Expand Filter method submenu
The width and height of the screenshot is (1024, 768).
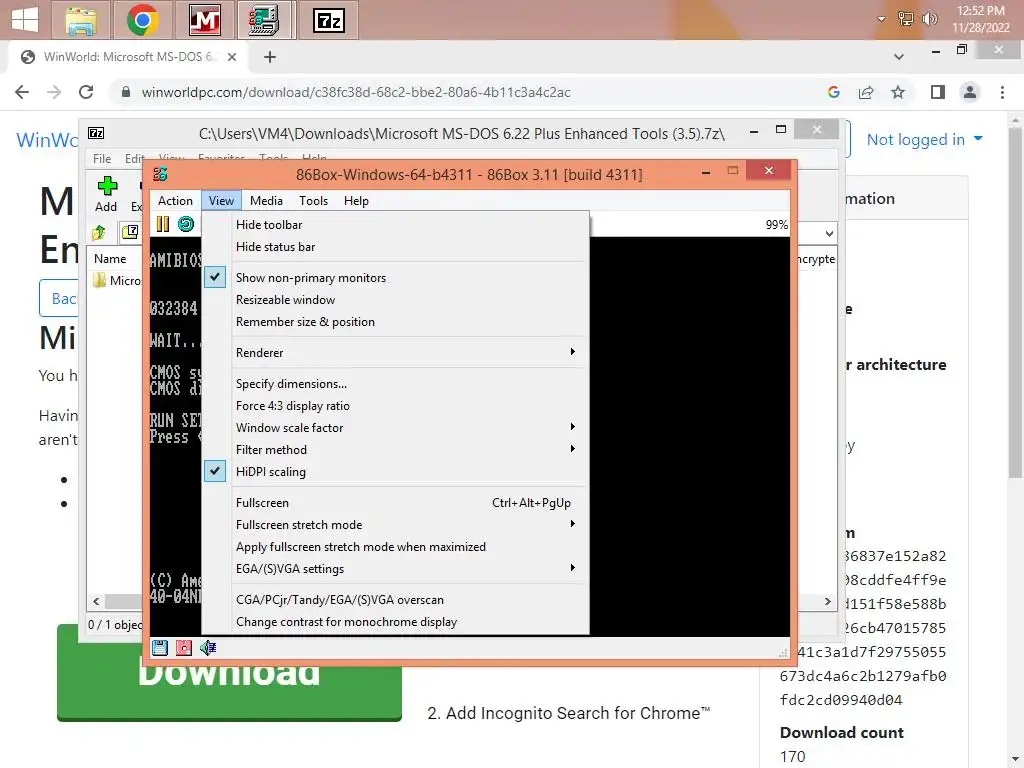click(x=396, y=450)
